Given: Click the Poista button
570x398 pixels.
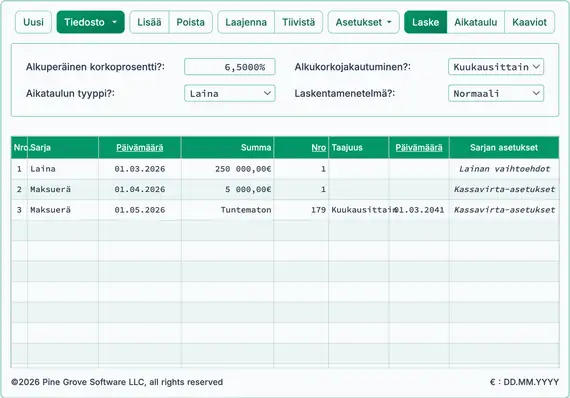Looking at the screenshot, I should click(x=190, y=22).
